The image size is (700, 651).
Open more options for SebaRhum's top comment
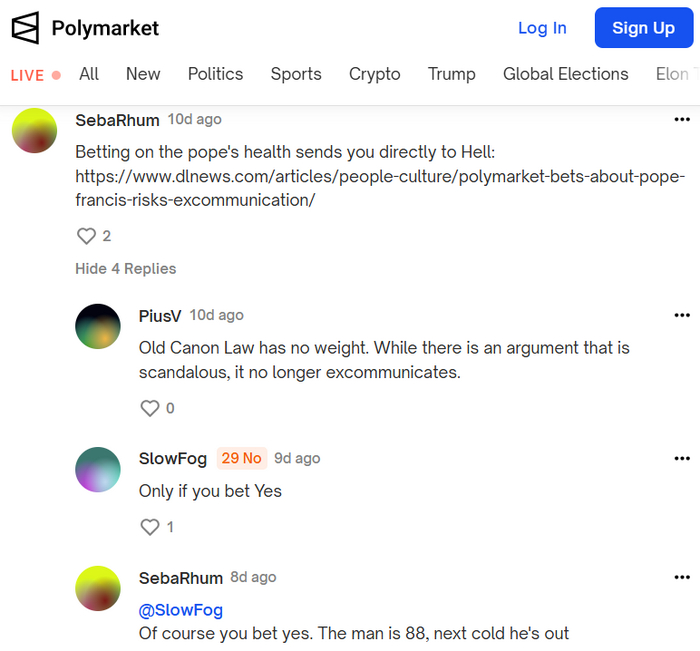682,120
